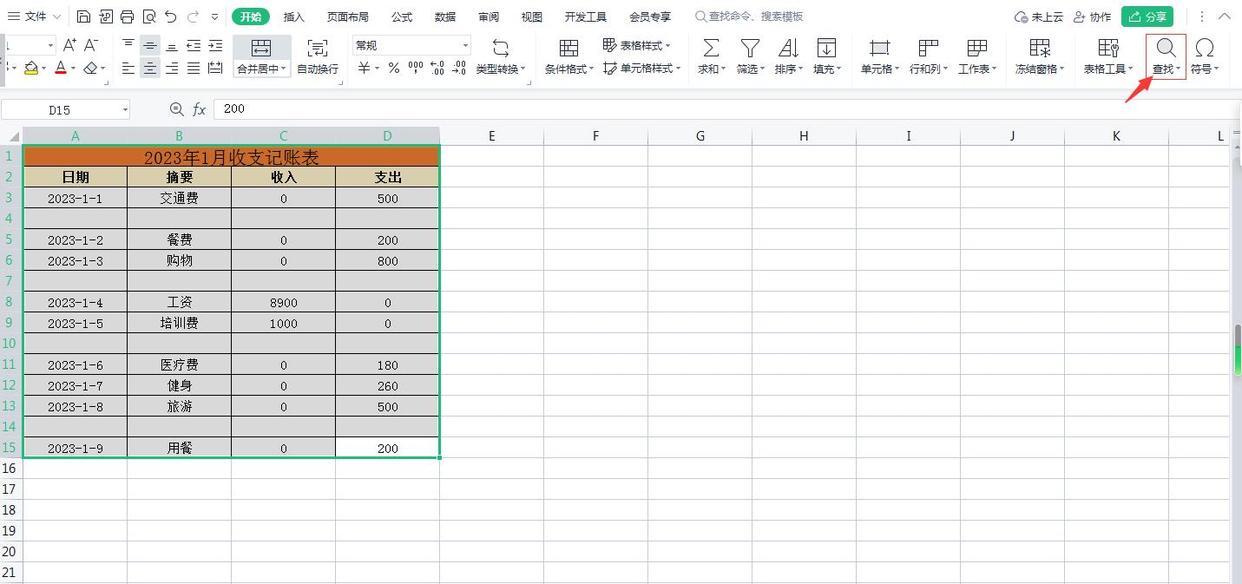Toggle middle vertical alignment
The image size is (1242, 584).
(150, 45)
